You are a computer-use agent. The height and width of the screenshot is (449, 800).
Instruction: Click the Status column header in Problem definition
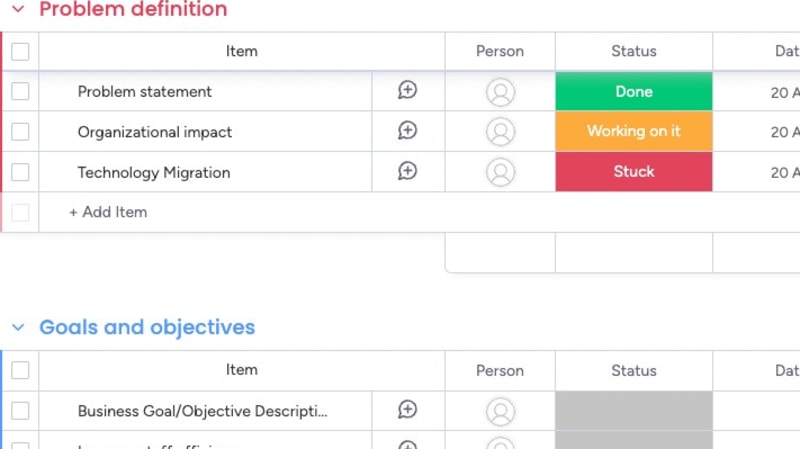[x=634, y=52]
